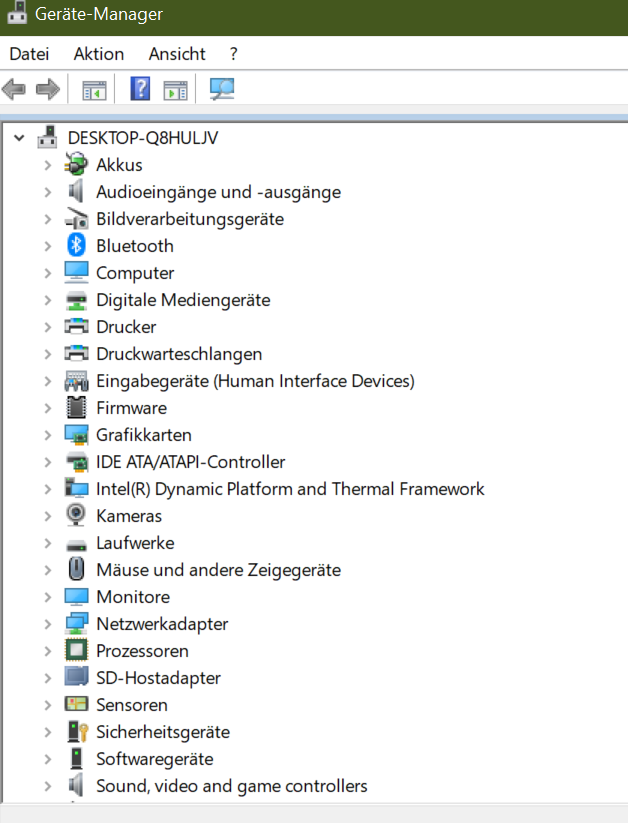Click the Eingabegeräte HID icon
This screenshot has height=823, width=628.
pos(76,381)
